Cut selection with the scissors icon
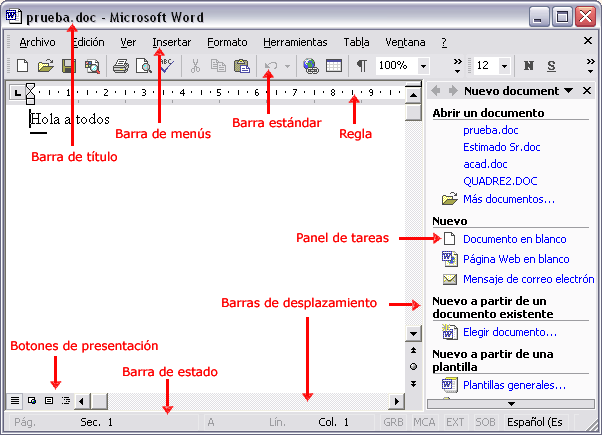 pyautogui.click(x=195, y=66)
